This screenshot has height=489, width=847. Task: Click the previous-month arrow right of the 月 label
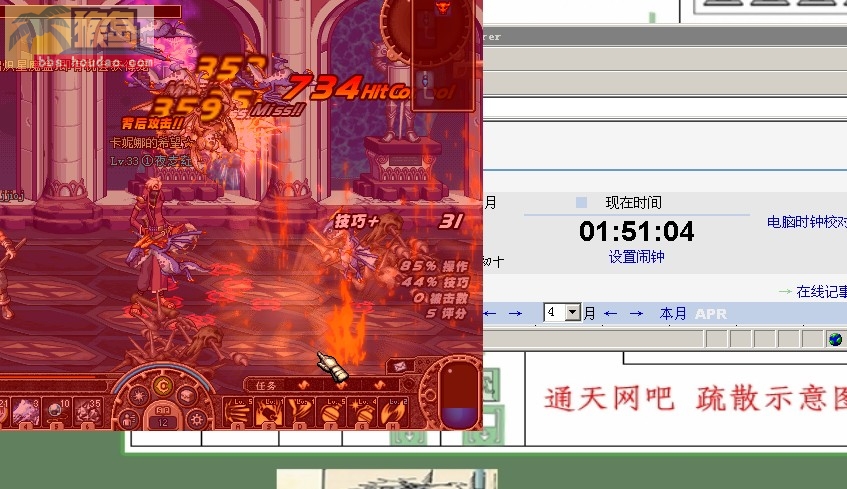tap(610, 313)
